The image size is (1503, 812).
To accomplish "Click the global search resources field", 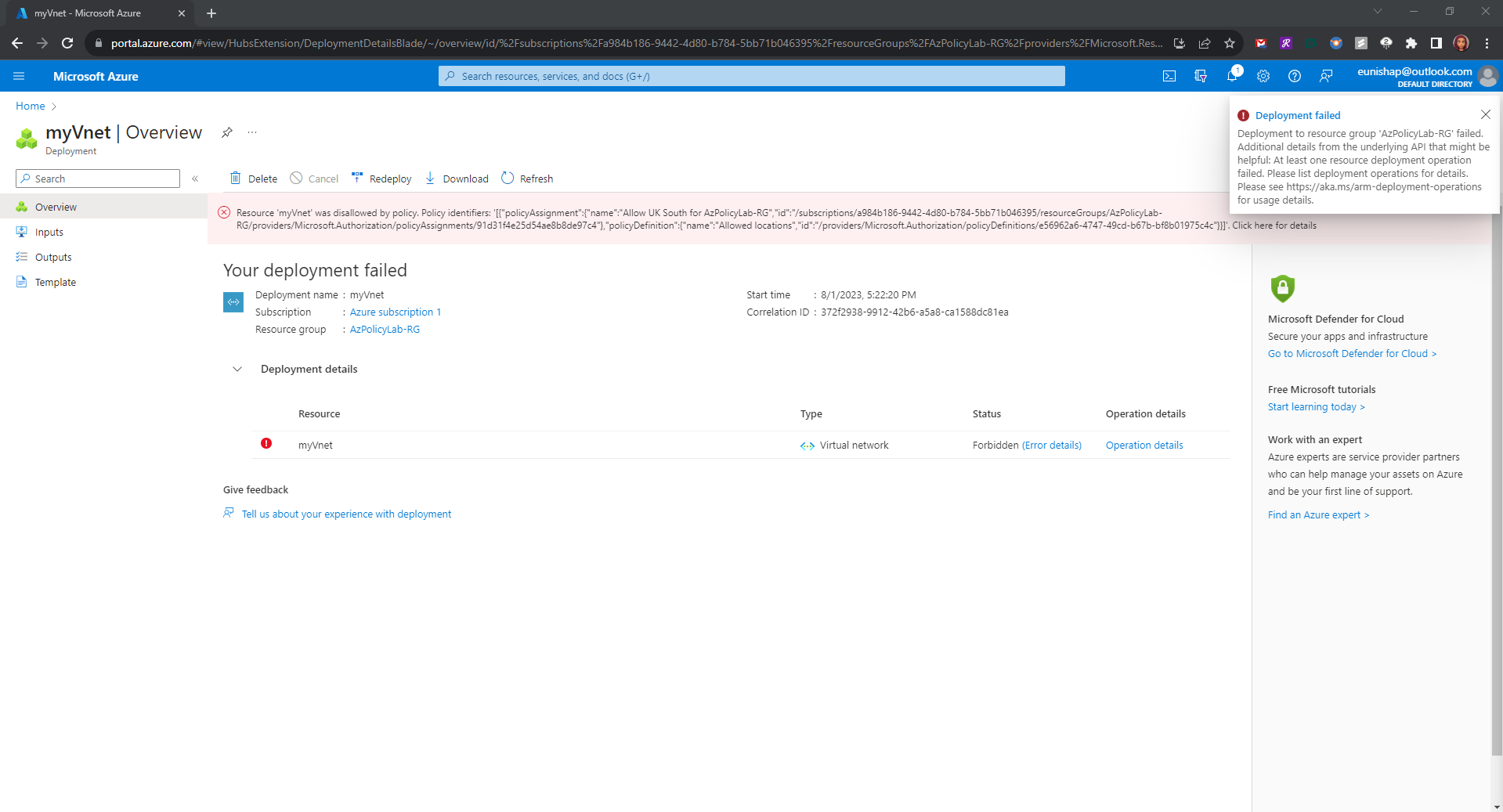I will (x=751, y=76).
